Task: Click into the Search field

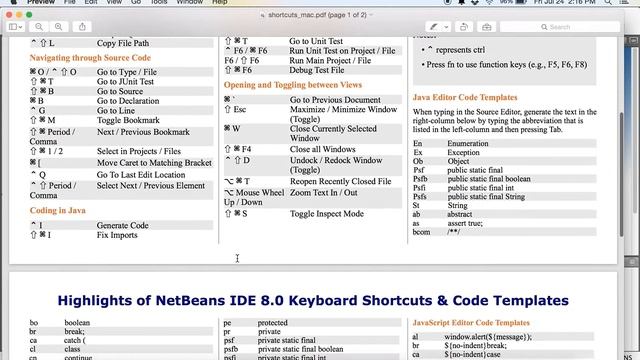Action: pyautogui.click(x=560, y=27)
